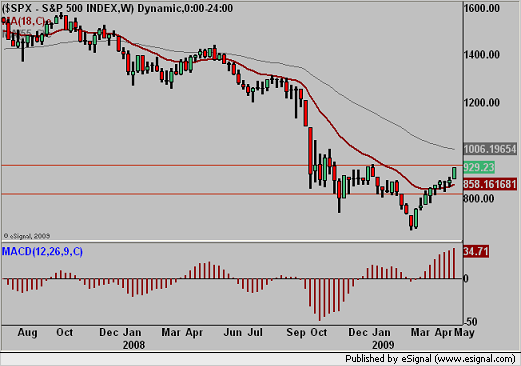Select the upper red horizontal resistance line

232,165
